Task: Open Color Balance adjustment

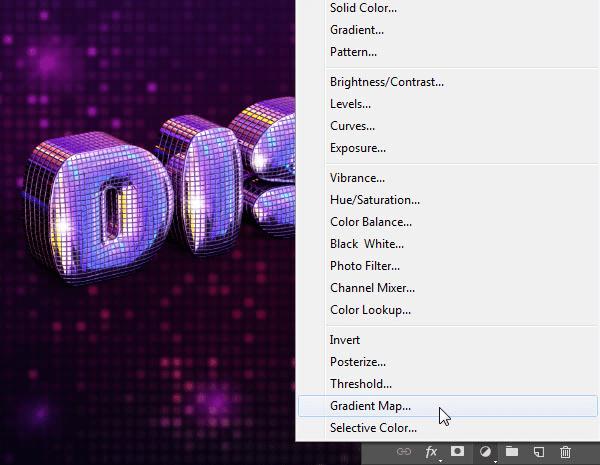Action: pyautogui.click(x=371, y=222)
